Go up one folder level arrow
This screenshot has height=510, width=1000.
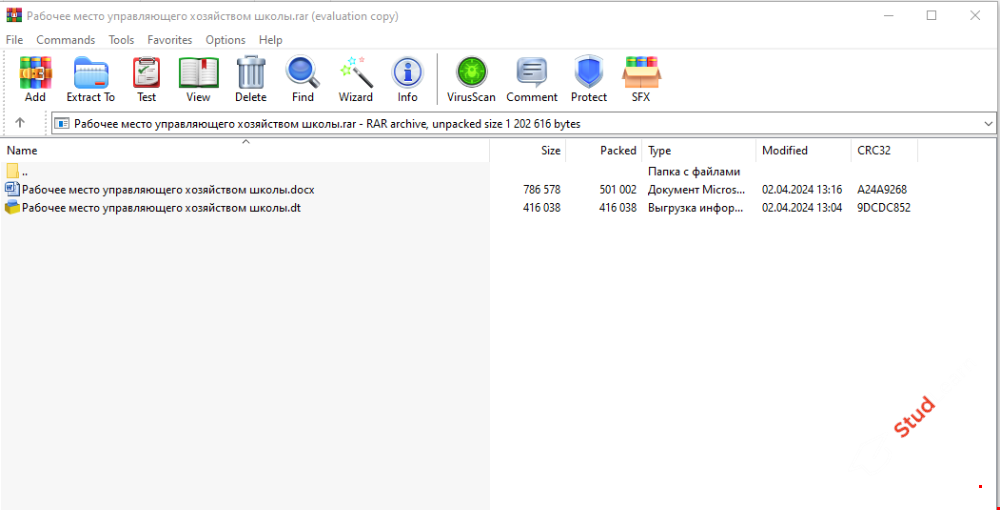point(20,124)
